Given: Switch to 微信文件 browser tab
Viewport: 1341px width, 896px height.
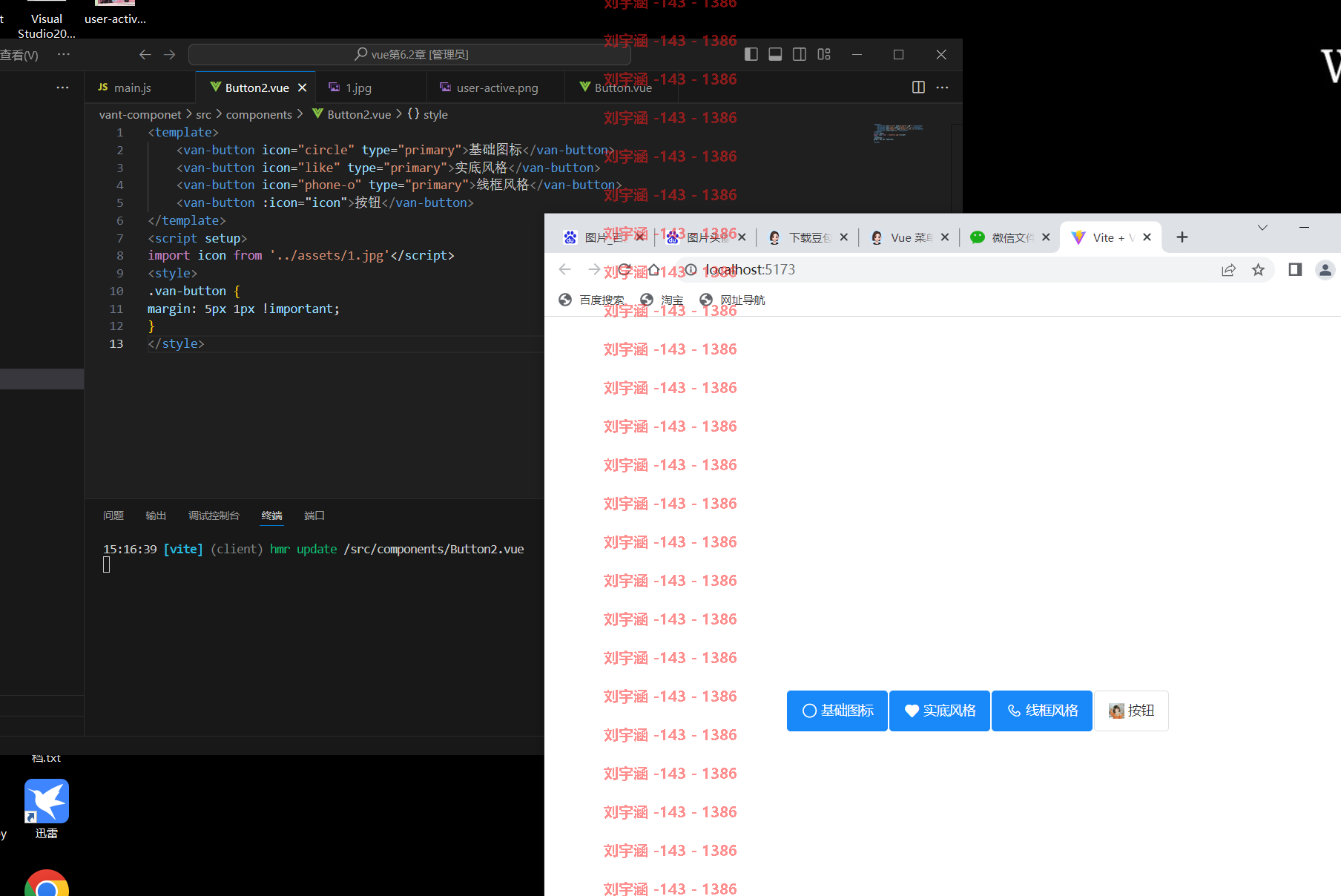Looking at the screenshot, I should click(x=1010, y=237).
